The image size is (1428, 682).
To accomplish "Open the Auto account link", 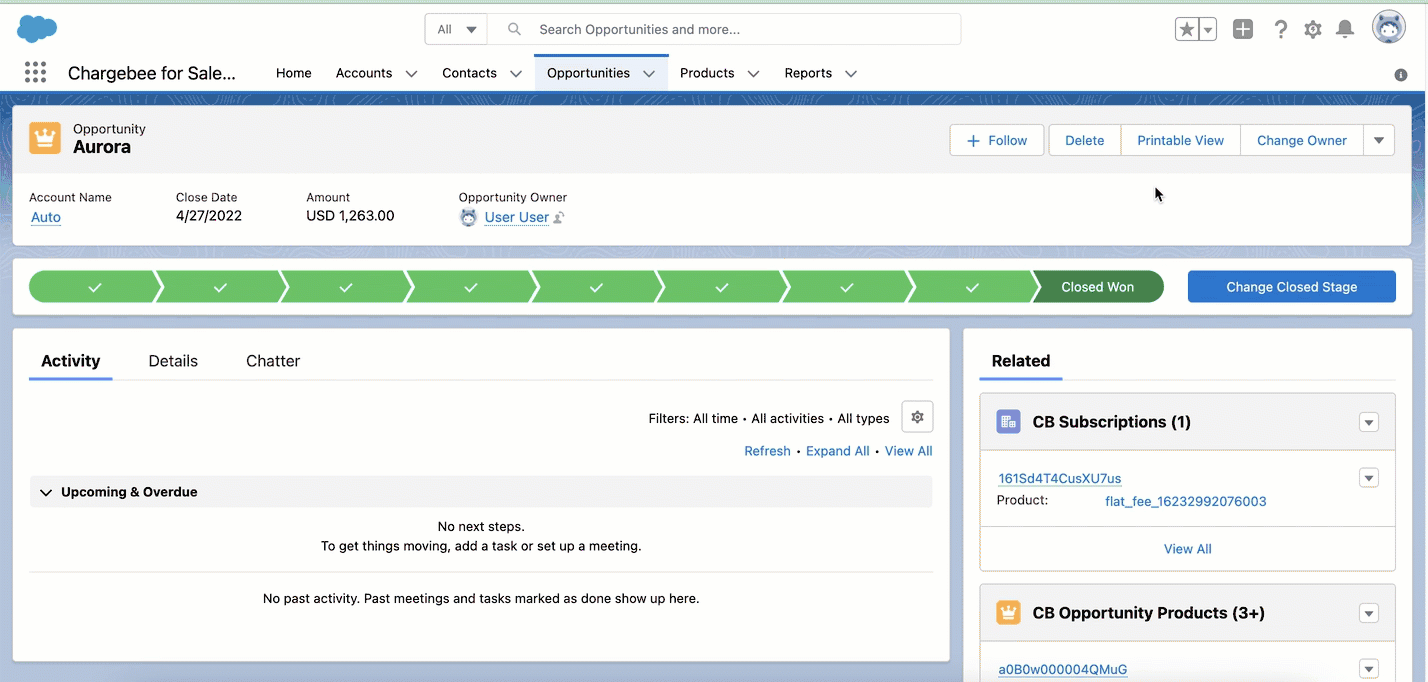I will click(x=46, y=217).
